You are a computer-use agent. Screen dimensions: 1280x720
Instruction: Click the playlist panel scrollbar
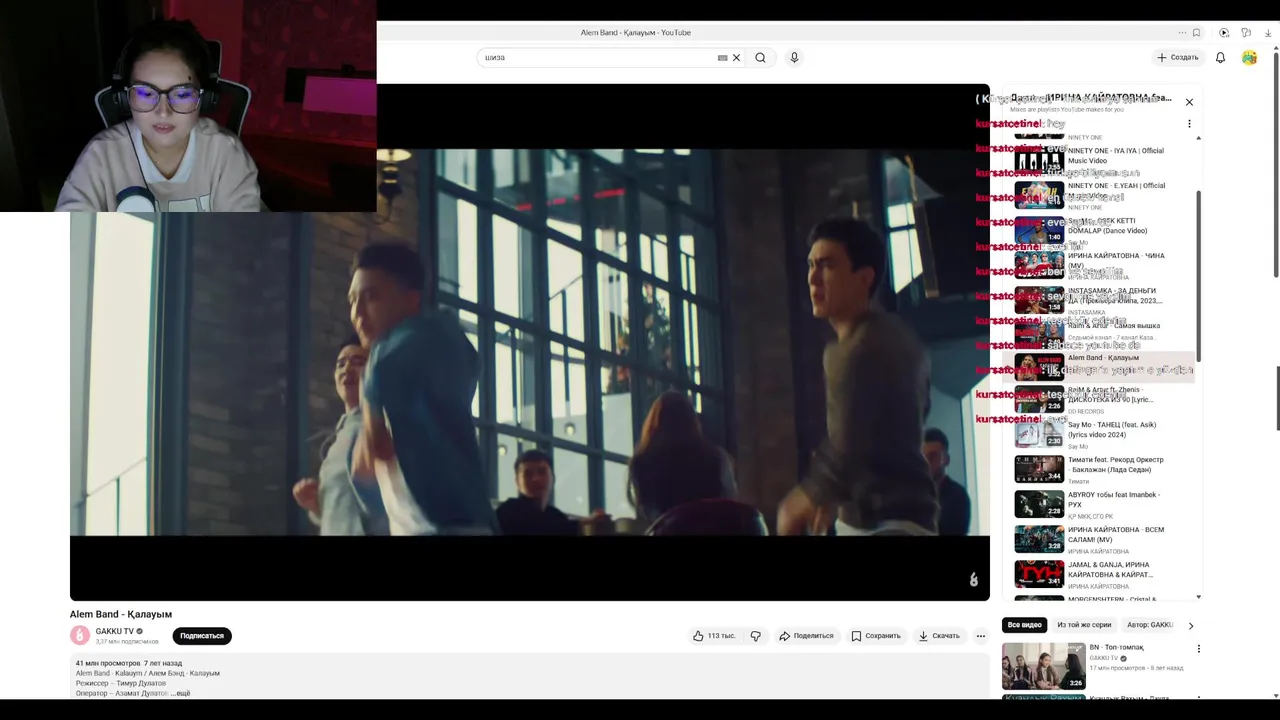[1198, 275]
